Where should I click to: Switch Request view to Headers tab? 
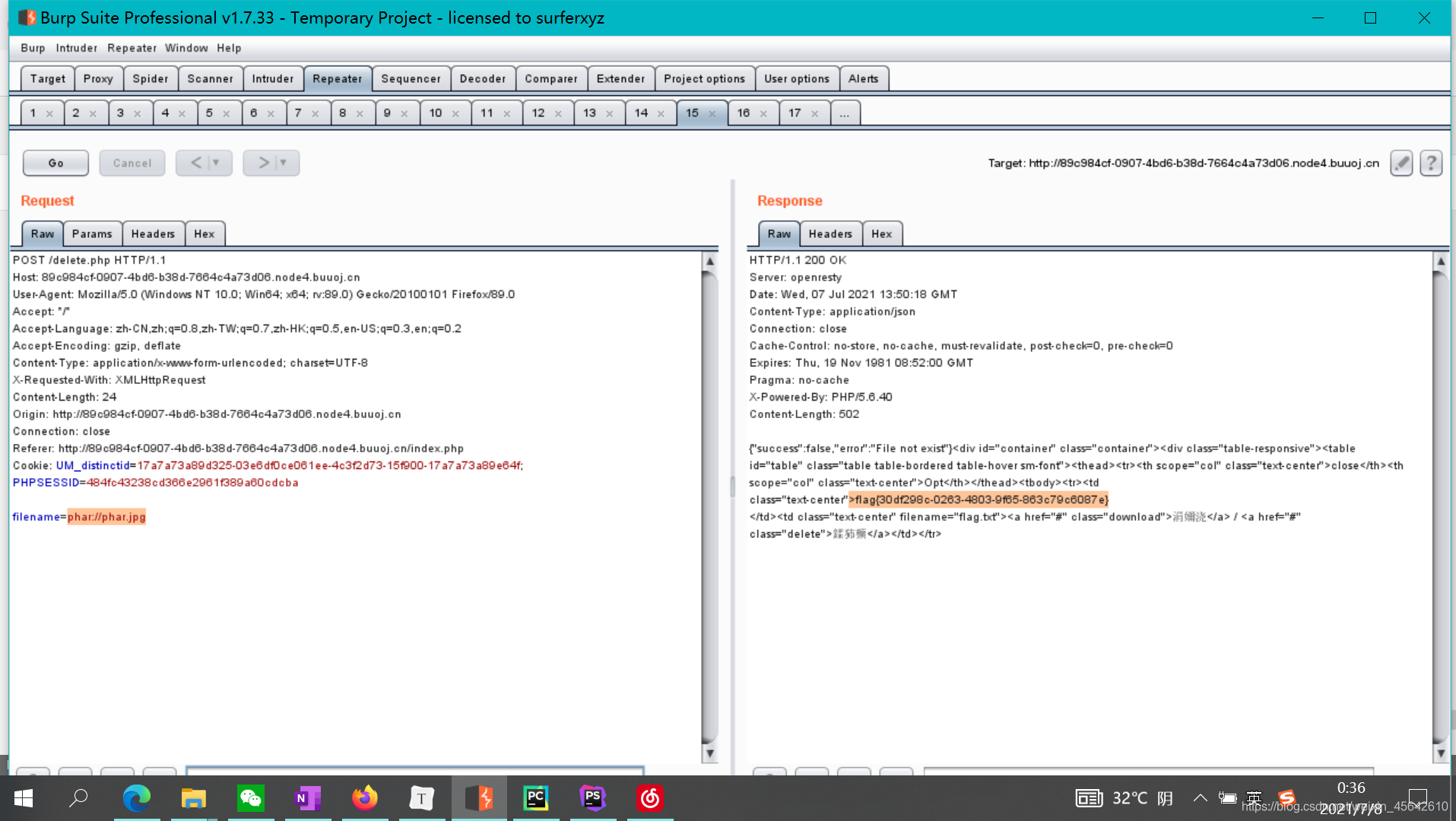[153, 234]
